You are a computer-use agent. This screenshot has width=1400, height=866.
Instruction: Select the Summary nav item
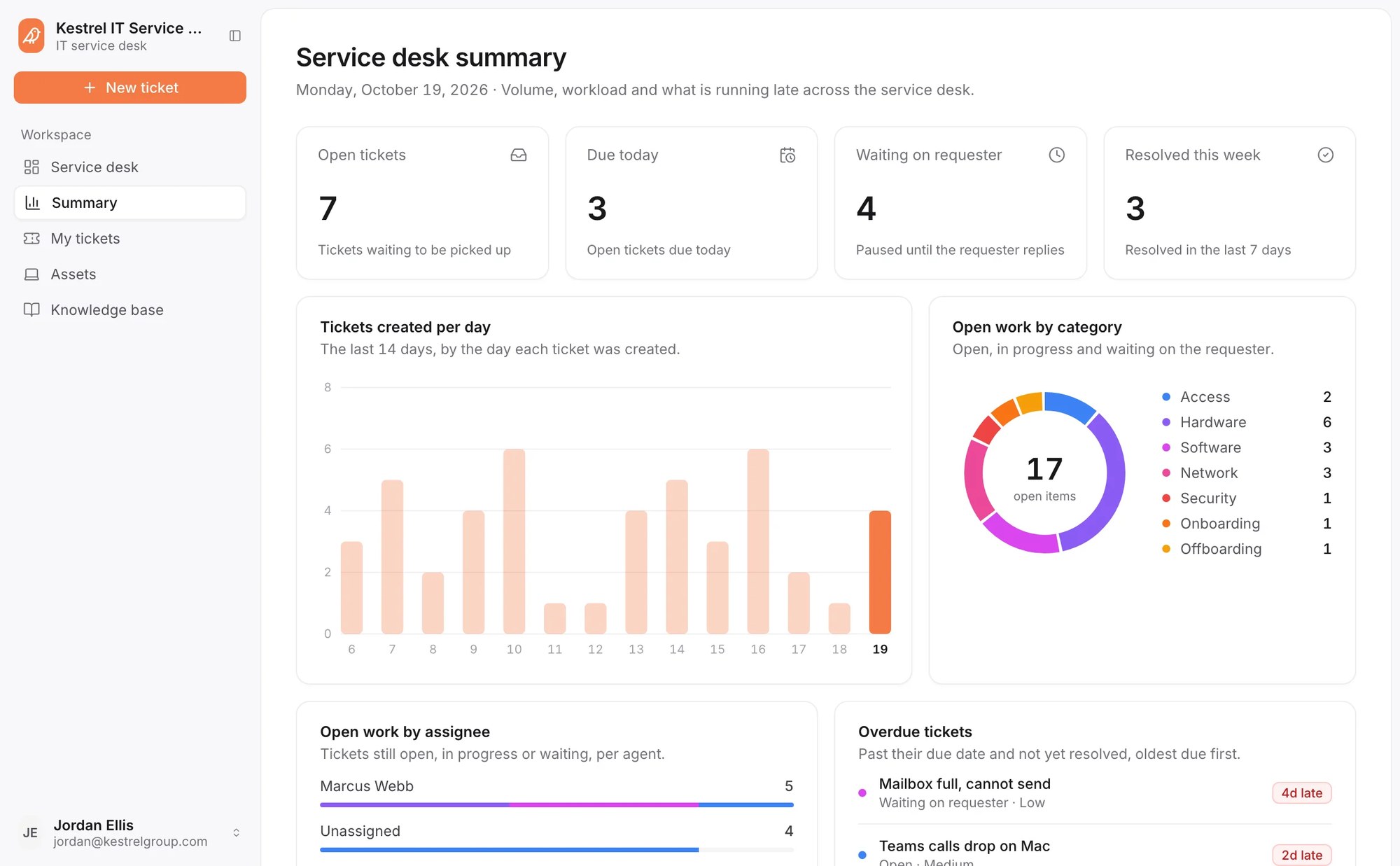pos(130,202)
